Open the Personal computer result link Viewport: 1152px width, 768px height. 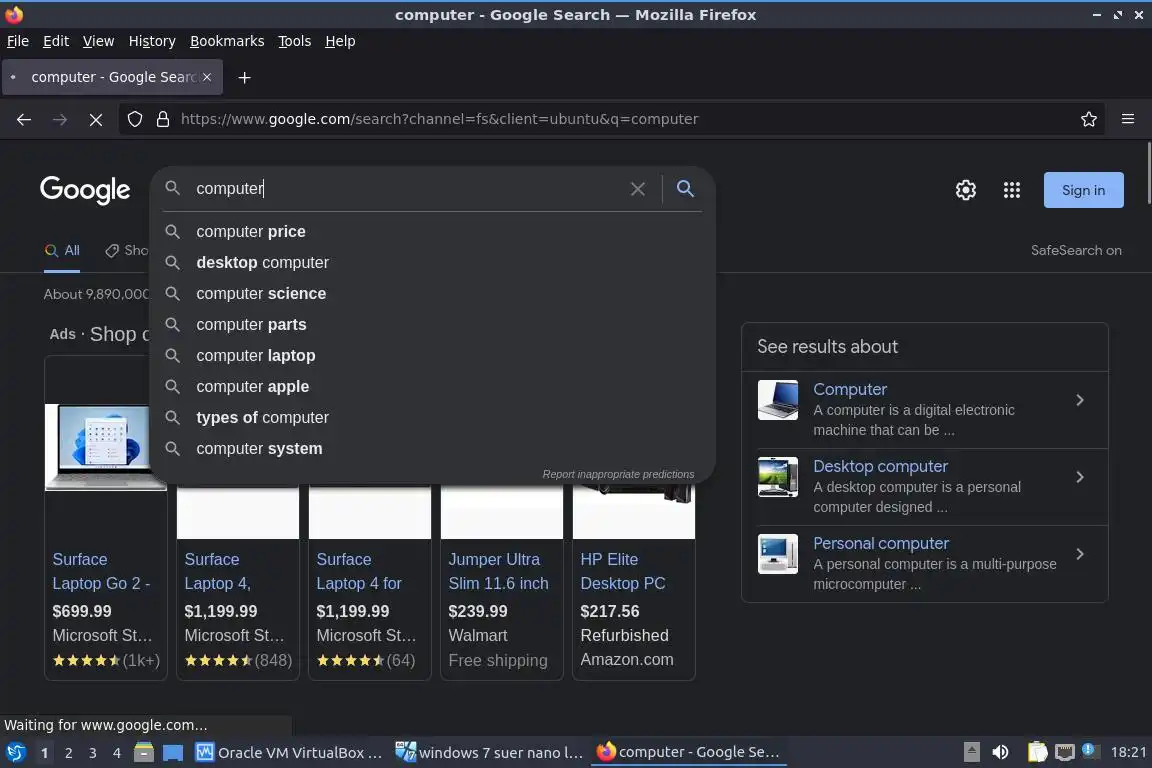tap(881, 544)
